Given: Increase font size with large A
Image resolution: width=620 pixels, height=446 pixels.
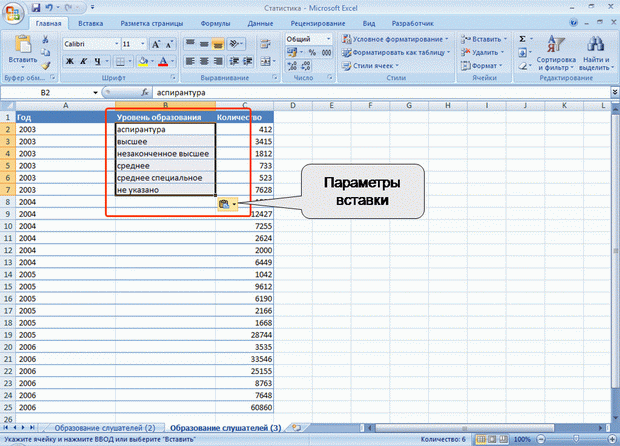Looking at the screenshot, I should (x=156, y=44).
